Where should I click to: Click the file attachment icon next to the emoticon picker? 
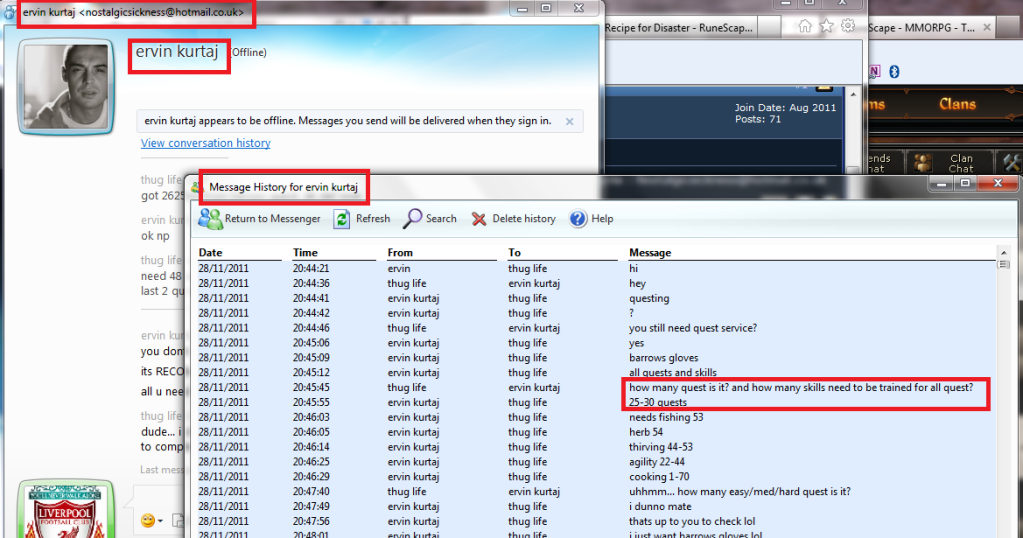(178, 520)
